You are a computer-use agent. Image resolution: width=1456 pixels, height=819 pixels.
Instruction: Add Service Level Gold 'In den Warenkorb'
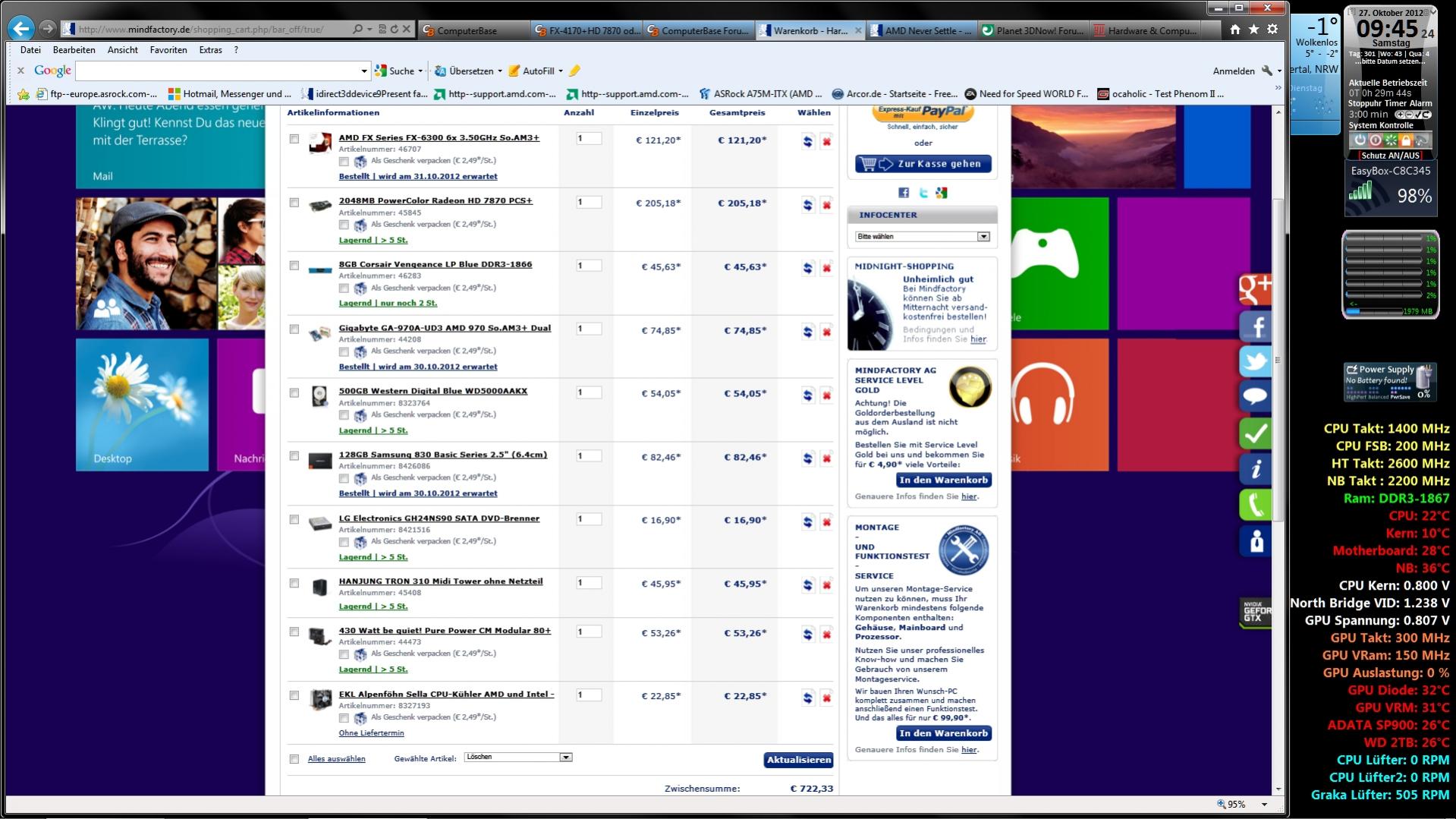[x=944, y=480]
